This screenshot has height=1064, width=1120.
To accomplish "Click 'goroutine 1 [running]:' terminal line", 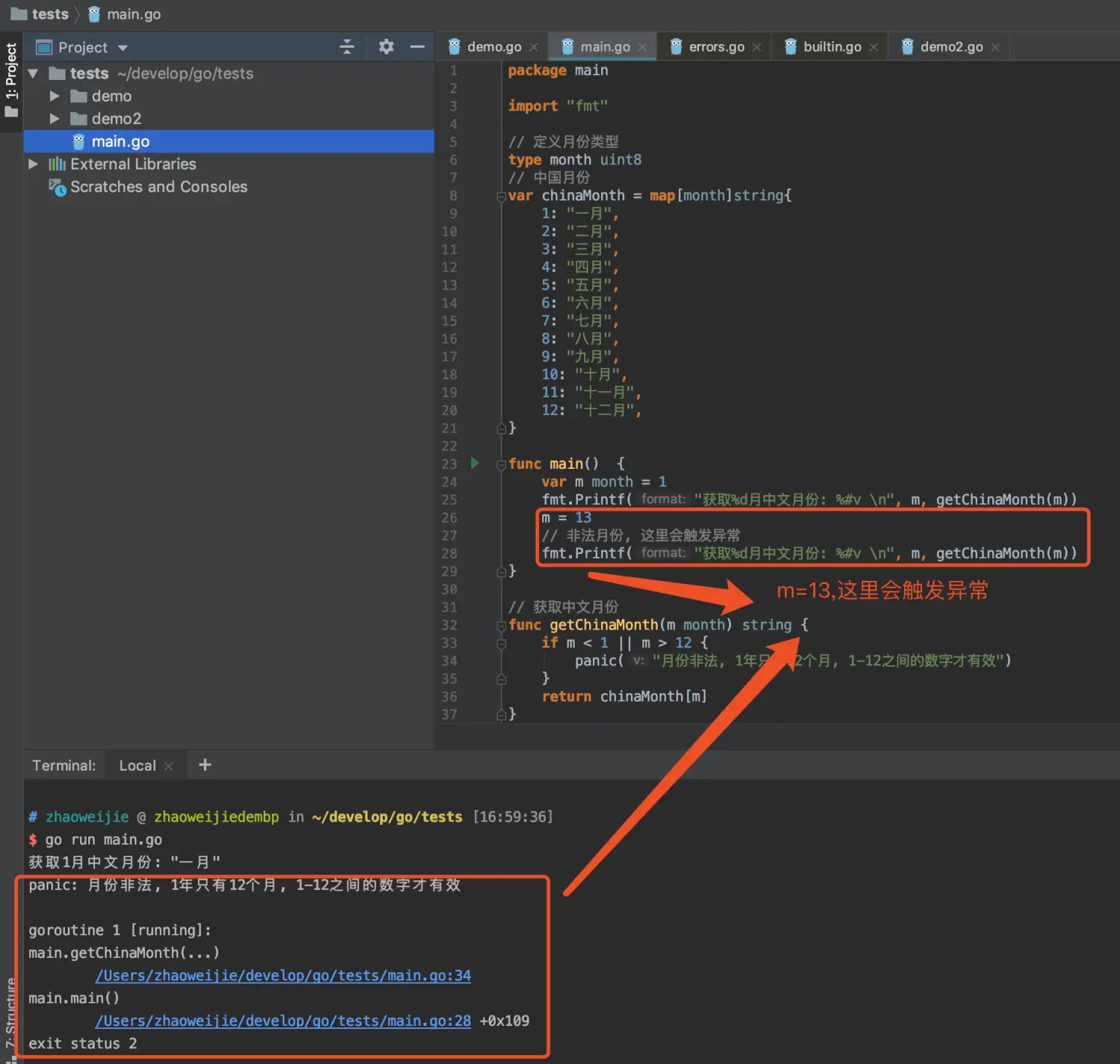I will click(x=120, y=930).
